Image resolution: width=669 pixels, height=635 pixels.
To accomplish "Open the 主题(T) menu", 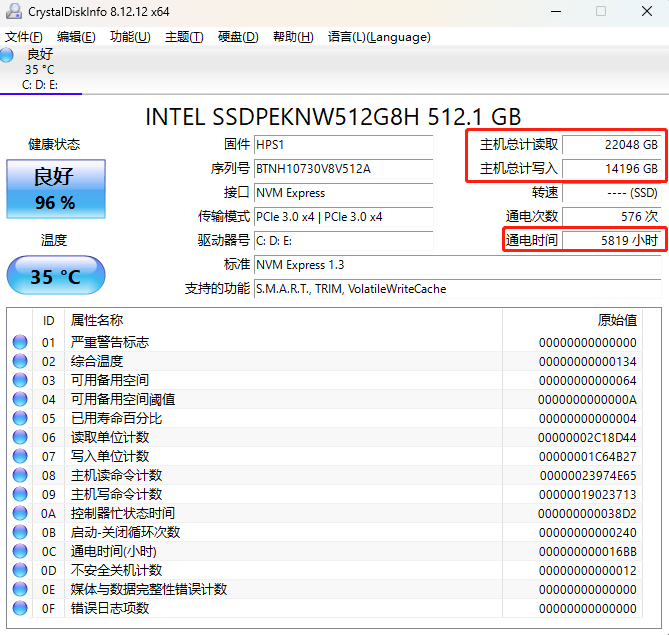I will [184, 37].
